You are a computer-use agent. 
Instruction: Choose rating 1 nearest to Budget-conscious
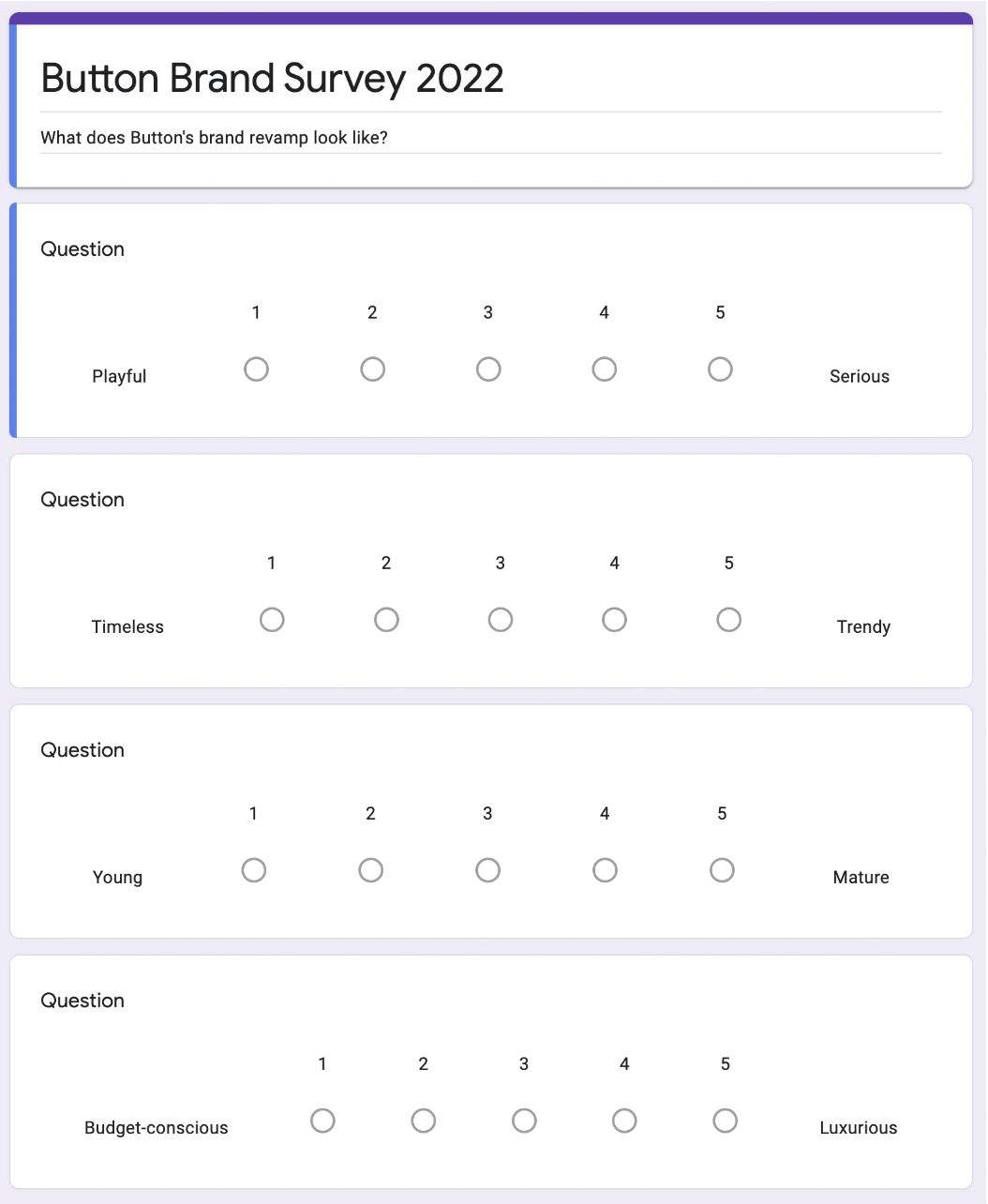tap(322, 1121)
